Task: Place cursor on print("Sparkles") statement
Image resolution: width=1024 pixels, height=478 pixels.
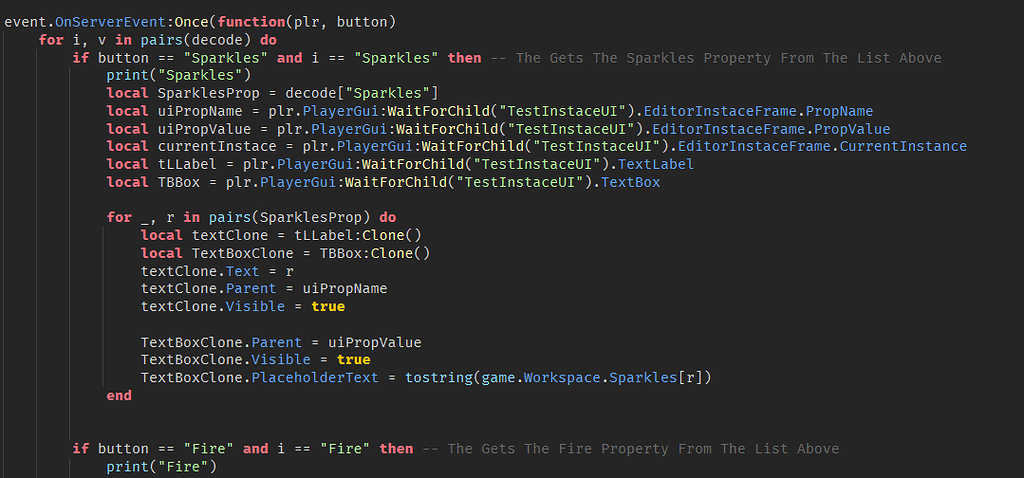Action: coord(179,76)
